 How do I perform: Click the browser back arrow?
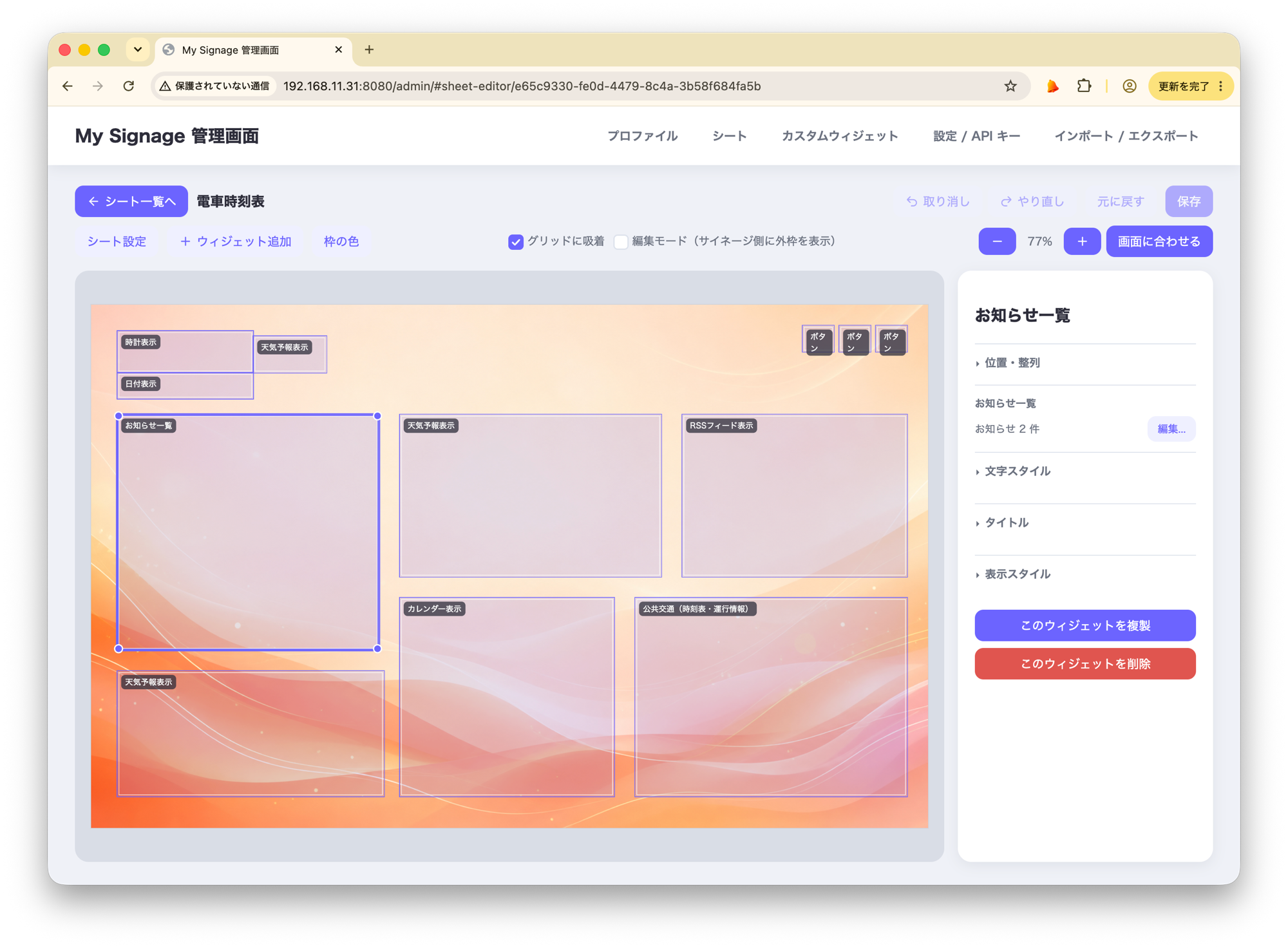(68, 86)
